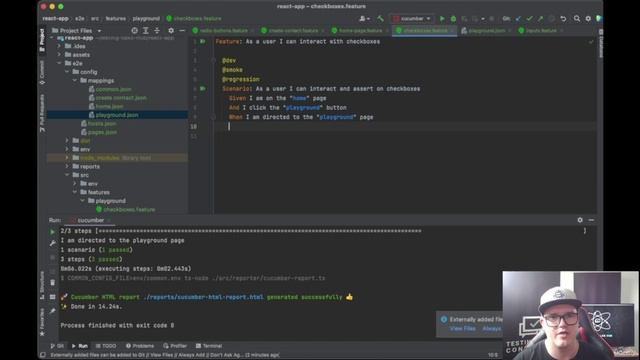Click the pin icon in Run panel sidebar

52,311
